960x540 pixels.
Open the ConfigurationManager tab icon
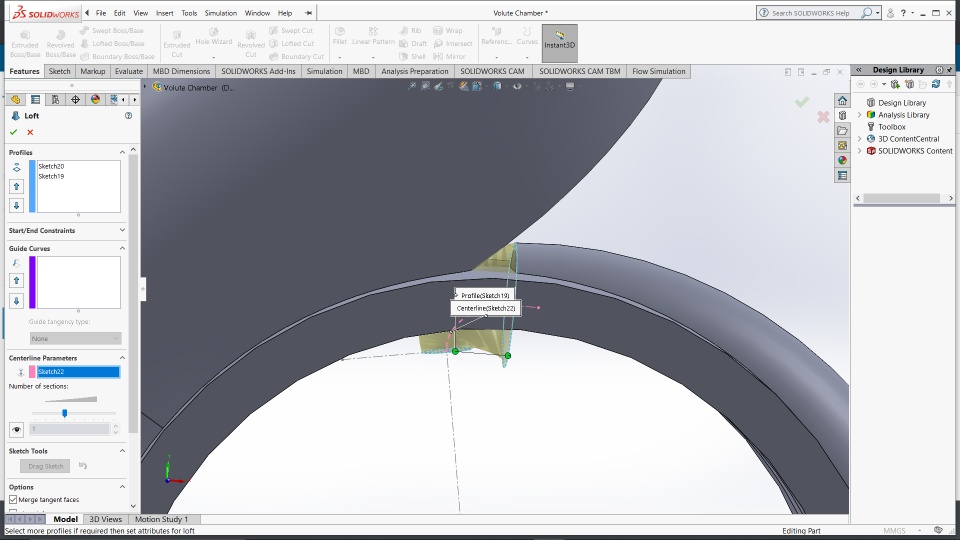click(x=55, y=100)
